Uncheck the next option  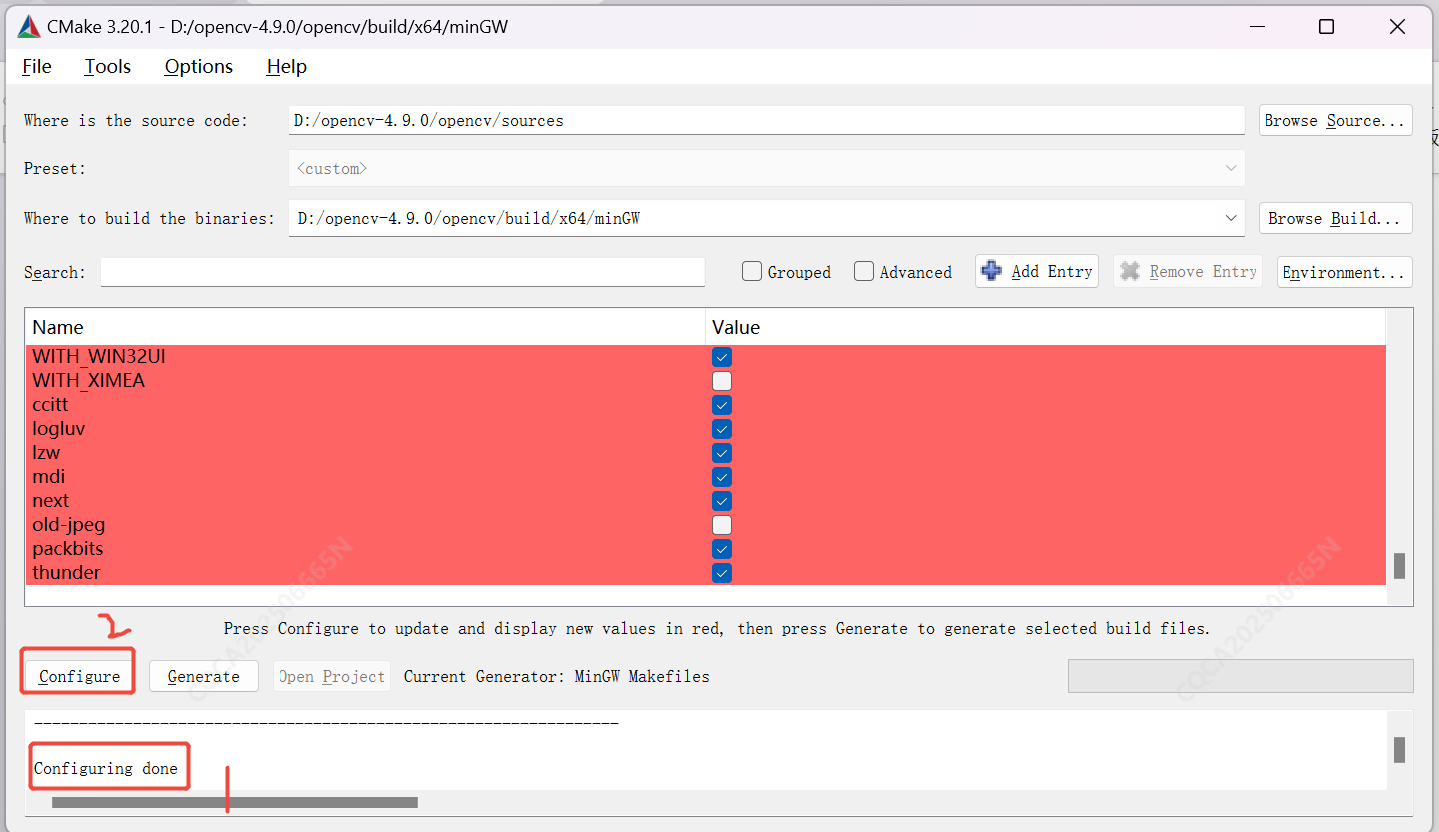coord(722,501)
